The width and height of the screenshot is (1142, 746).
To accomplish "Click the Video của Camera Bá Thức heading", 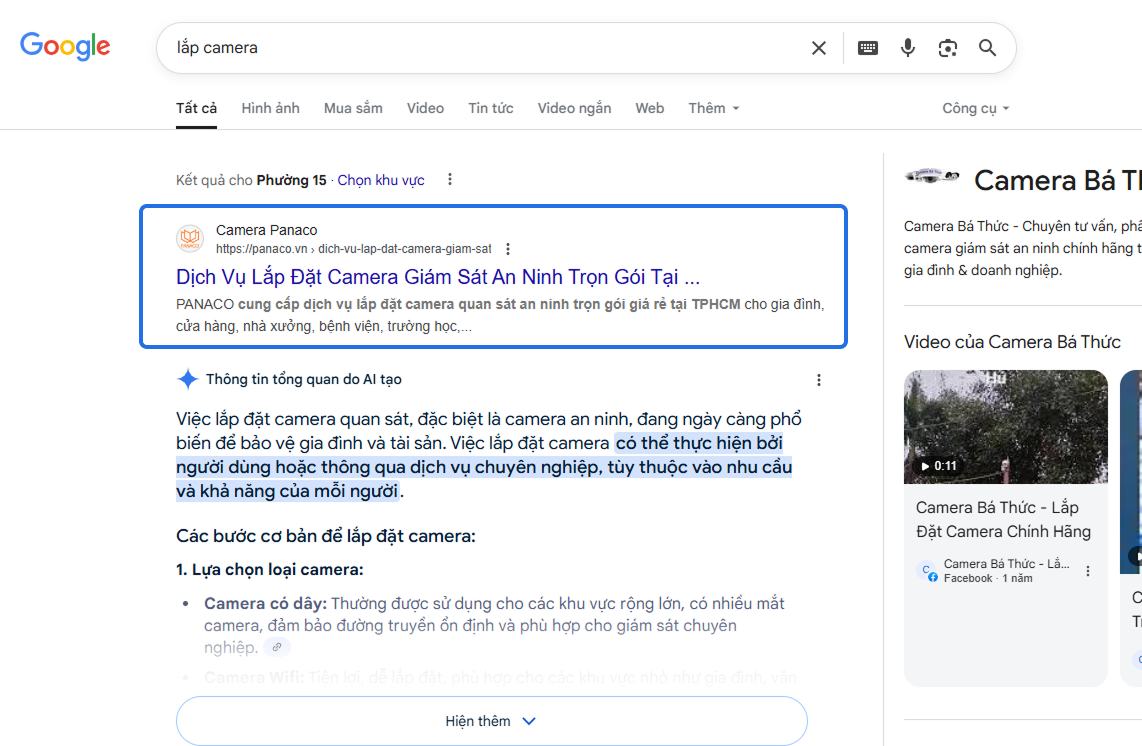I will coord(1012,342).
